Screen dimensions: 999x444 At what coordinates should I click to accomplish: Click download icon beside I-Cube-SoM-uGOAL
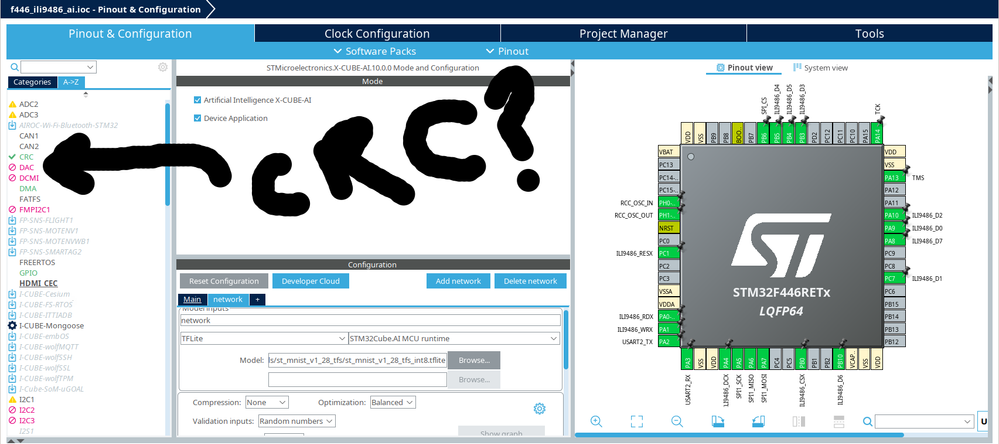point(12,389)
